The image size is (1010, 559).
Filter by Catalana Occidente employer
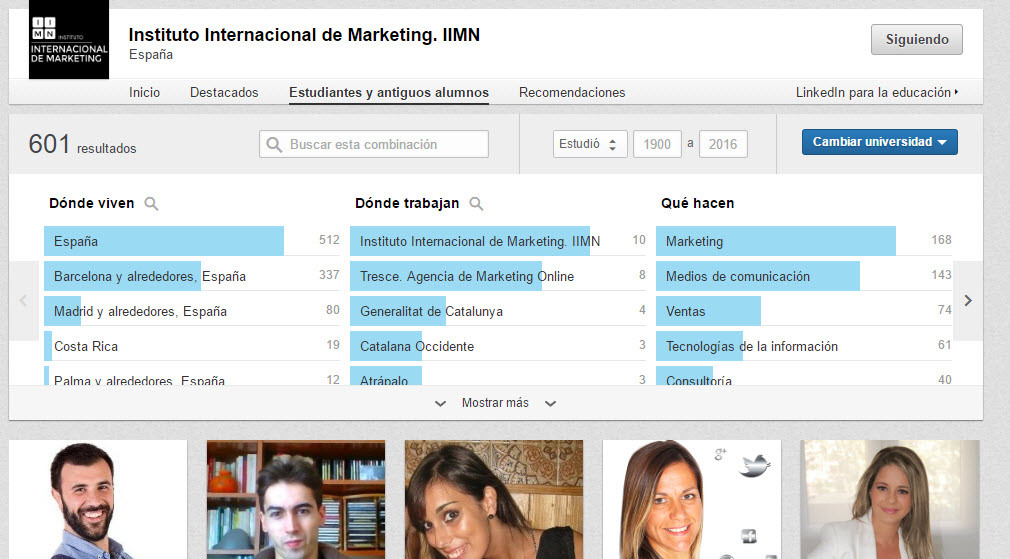(x=498, y=346)
